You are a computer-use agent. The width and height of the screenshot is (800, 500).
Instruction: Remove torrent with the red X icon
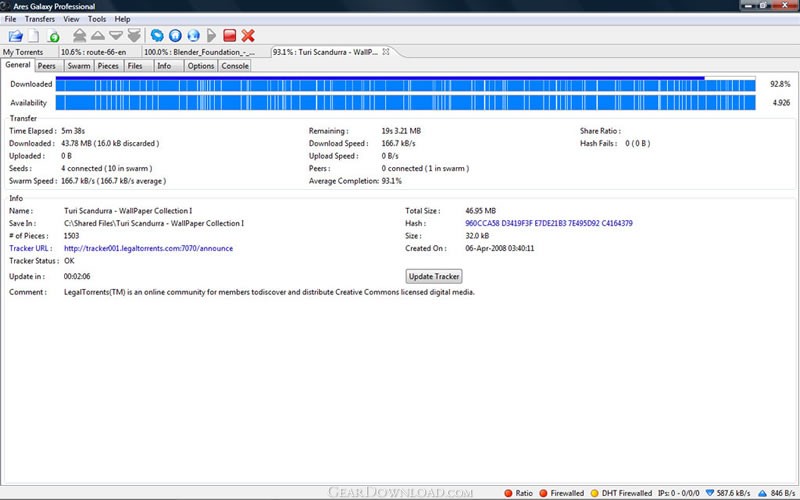click(248, 36)
